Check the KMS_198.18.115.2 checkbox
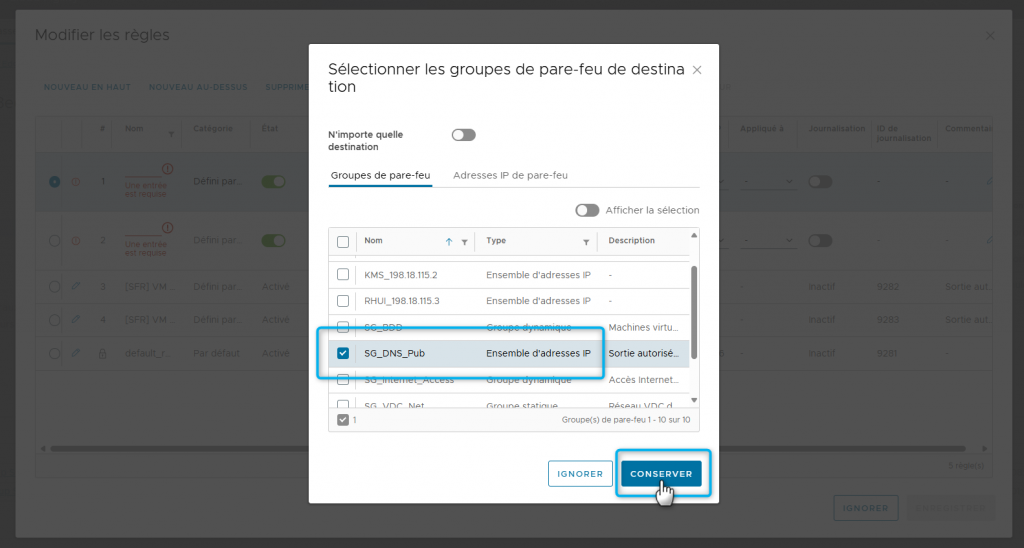This screenshot has height=548, width=1024. (x=343, y=274)
